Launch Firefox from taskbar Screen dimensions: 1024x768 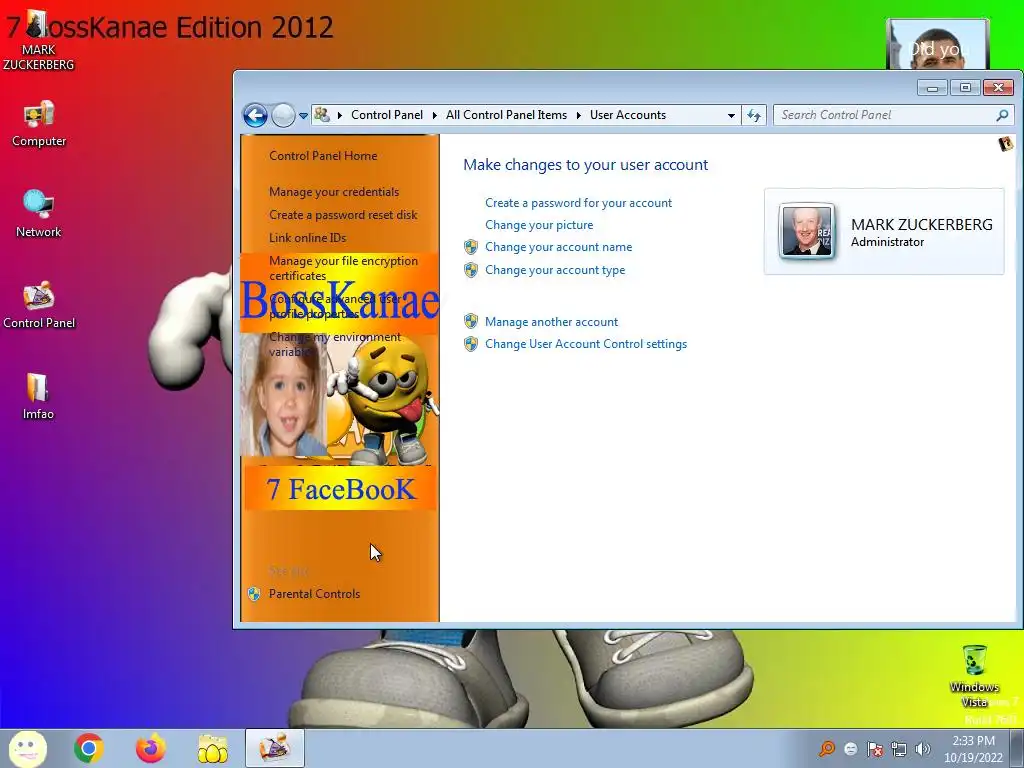(x=150, y=748)
